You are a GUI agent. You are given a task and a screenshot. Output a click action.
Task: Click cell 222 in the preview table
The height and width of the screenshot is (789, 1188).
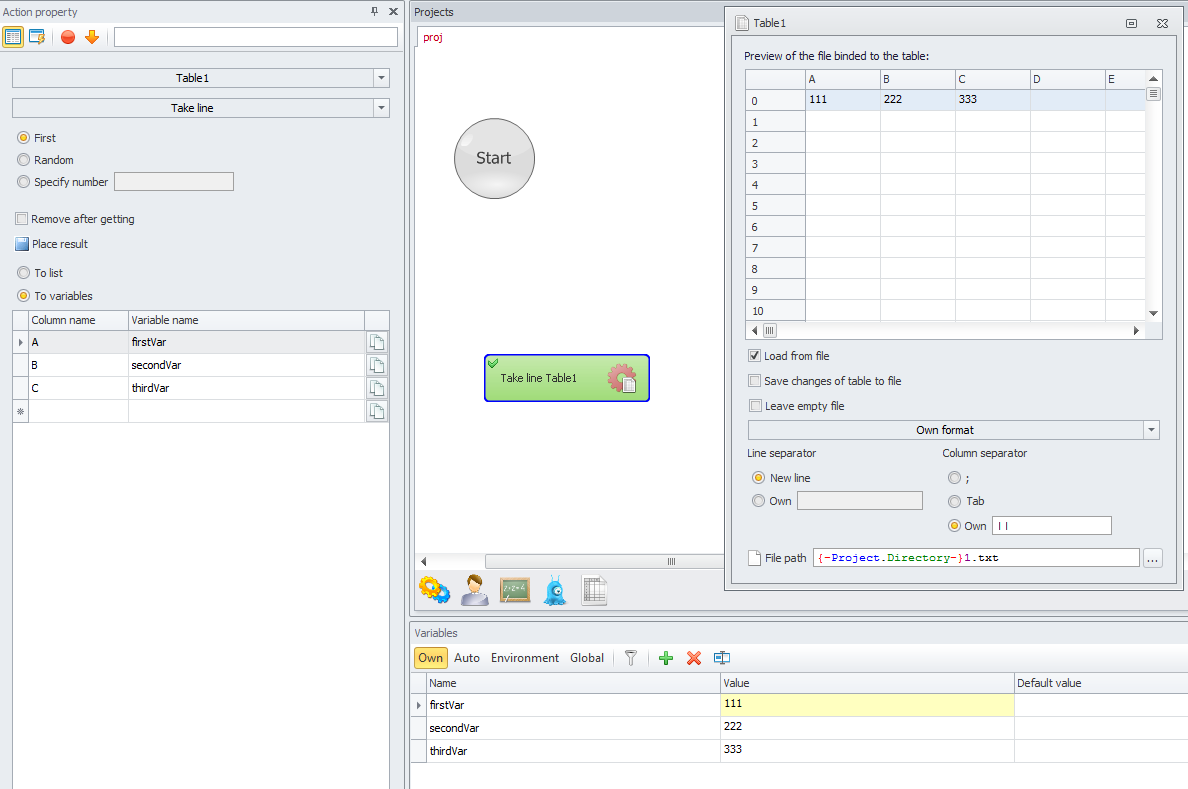point(918,99)
